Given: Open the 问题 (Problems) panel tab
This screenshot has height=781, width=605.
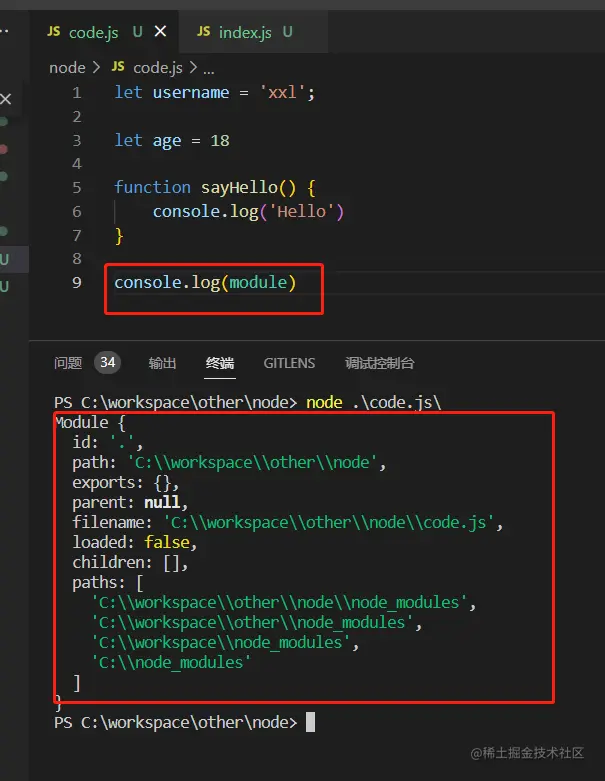Looking at the screenshot, I should pyautogui.click(x=68, y=363).
